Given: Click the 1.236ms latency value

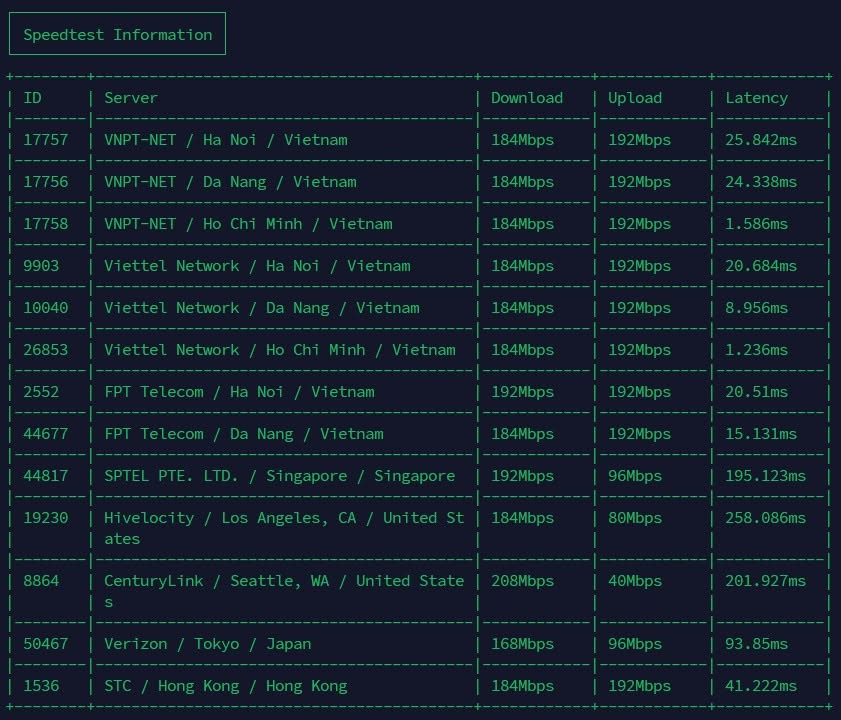Looking at the screenshot, I should 756,350.
